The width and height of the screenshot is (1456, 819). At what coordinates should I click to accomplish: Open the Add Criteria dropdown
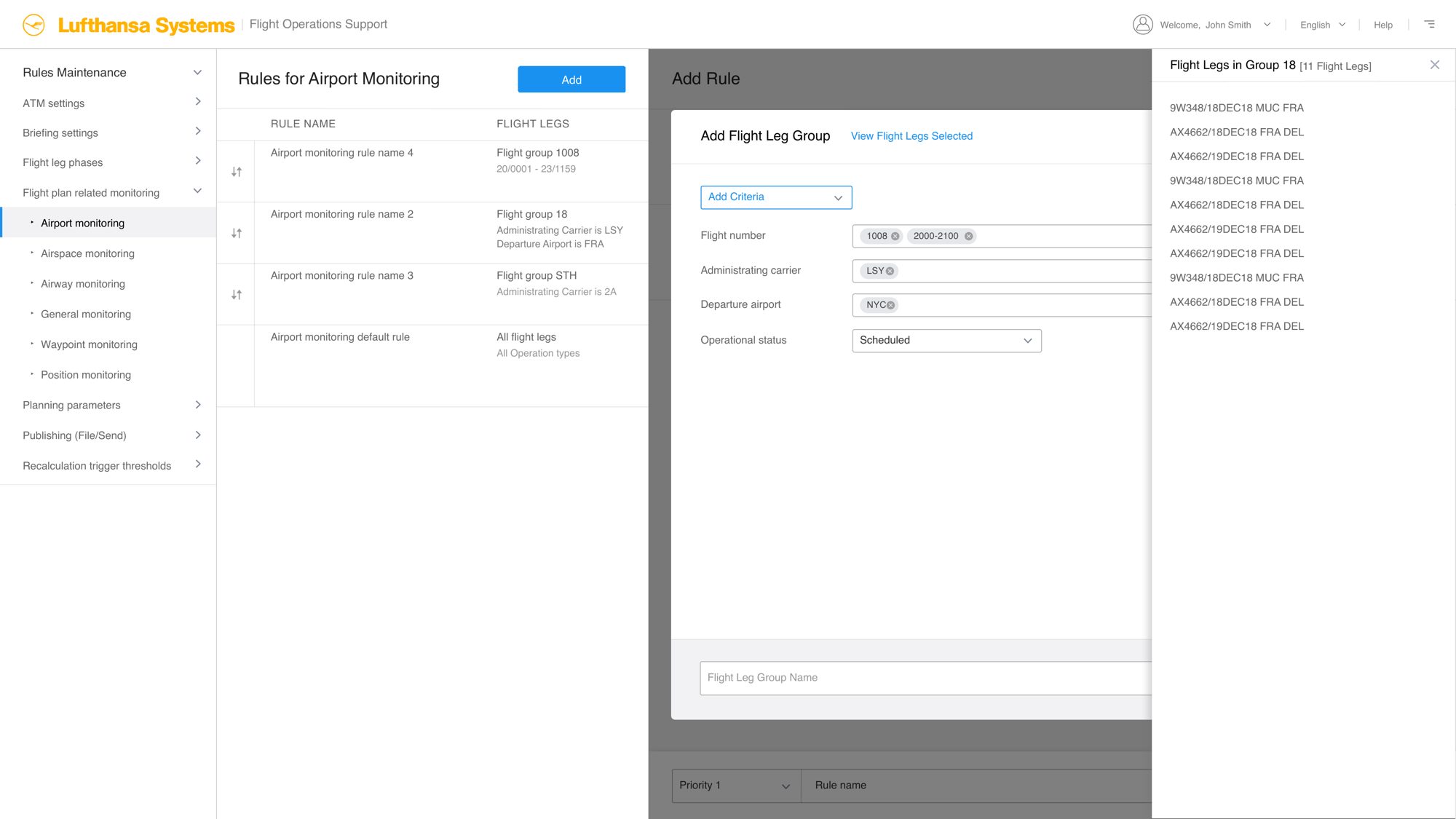point(776,197)
